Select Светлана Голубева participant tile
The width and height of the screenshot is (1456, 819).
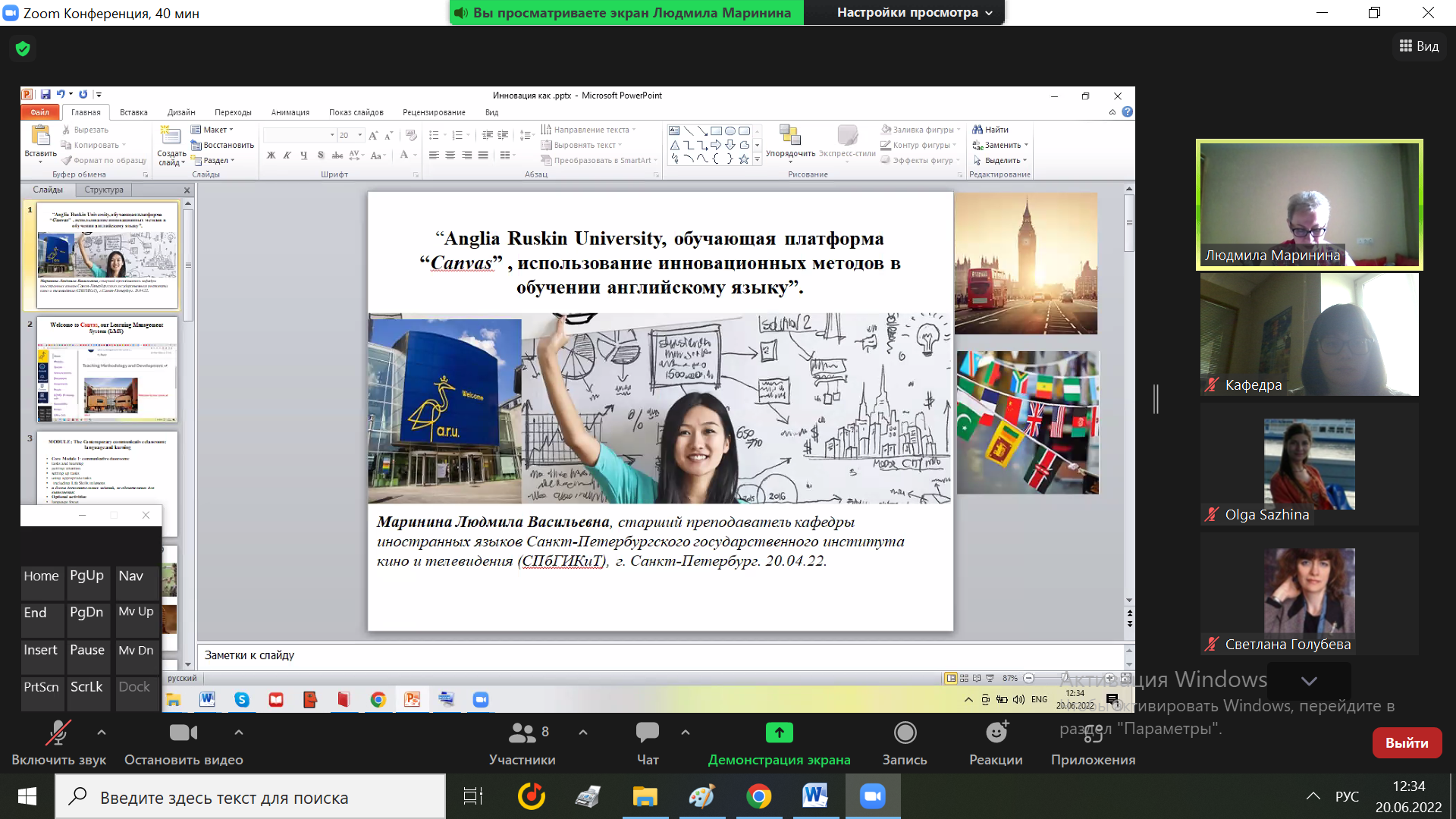click(1309, 594)
